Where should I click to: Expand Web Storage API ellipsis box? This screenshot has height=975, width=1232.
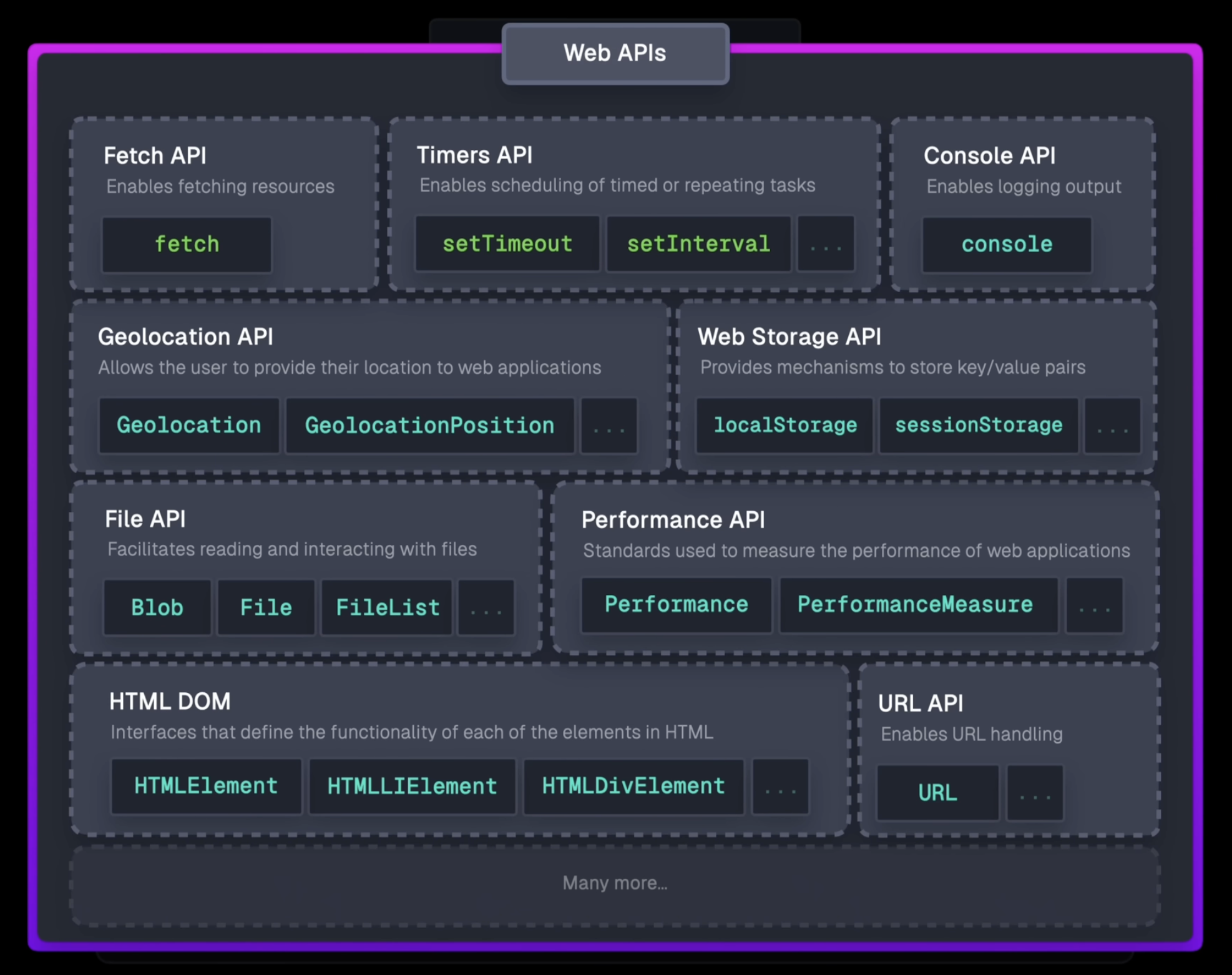(1112, 425)
